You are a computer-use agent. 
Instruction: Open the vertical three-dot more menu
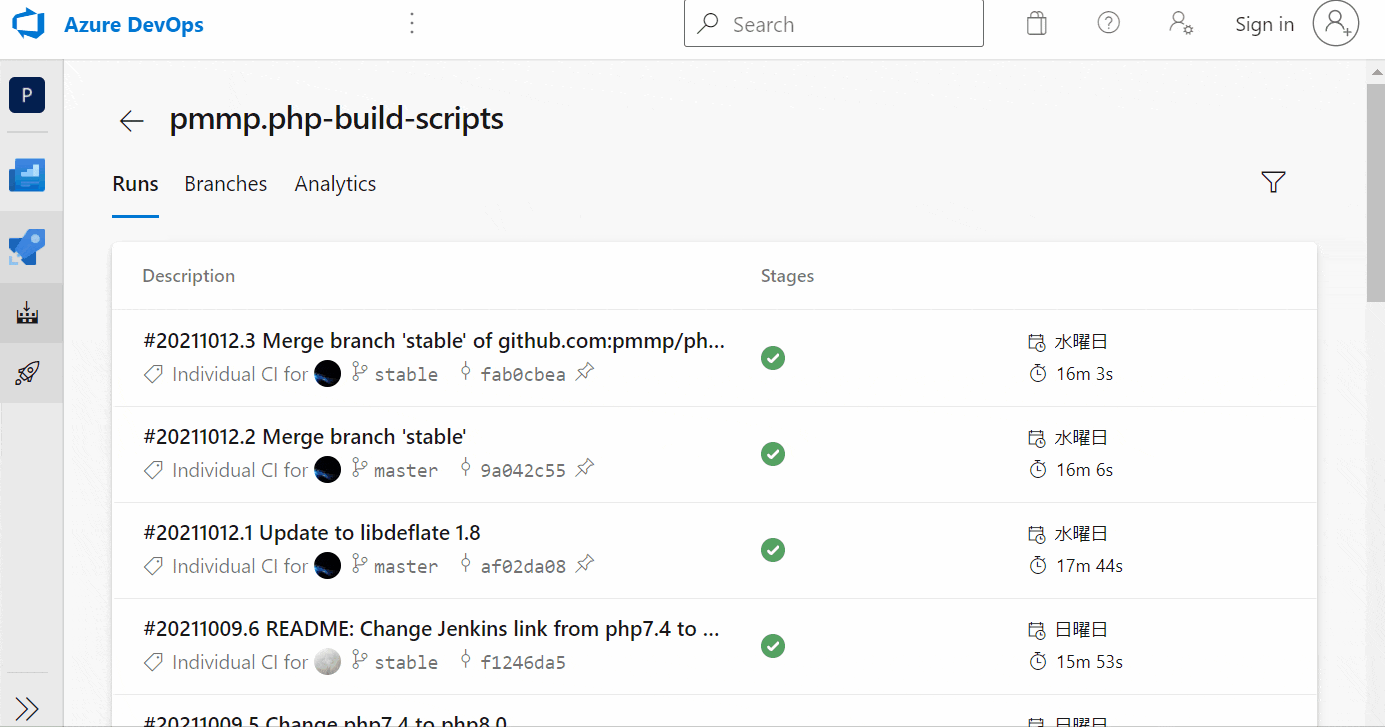coord(412,24)
